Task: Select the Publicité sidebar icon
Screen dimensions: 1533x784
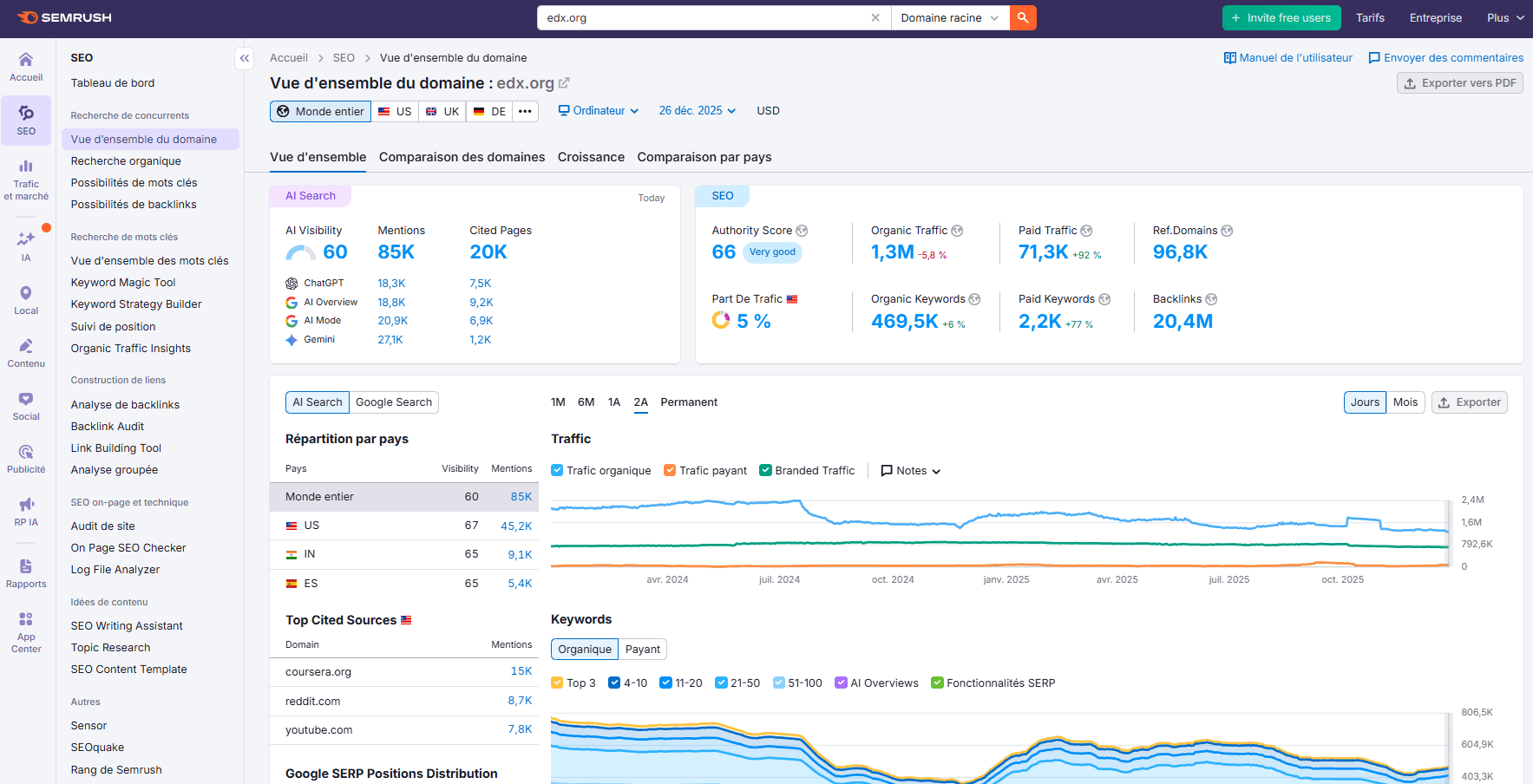Action: (26, 458)
